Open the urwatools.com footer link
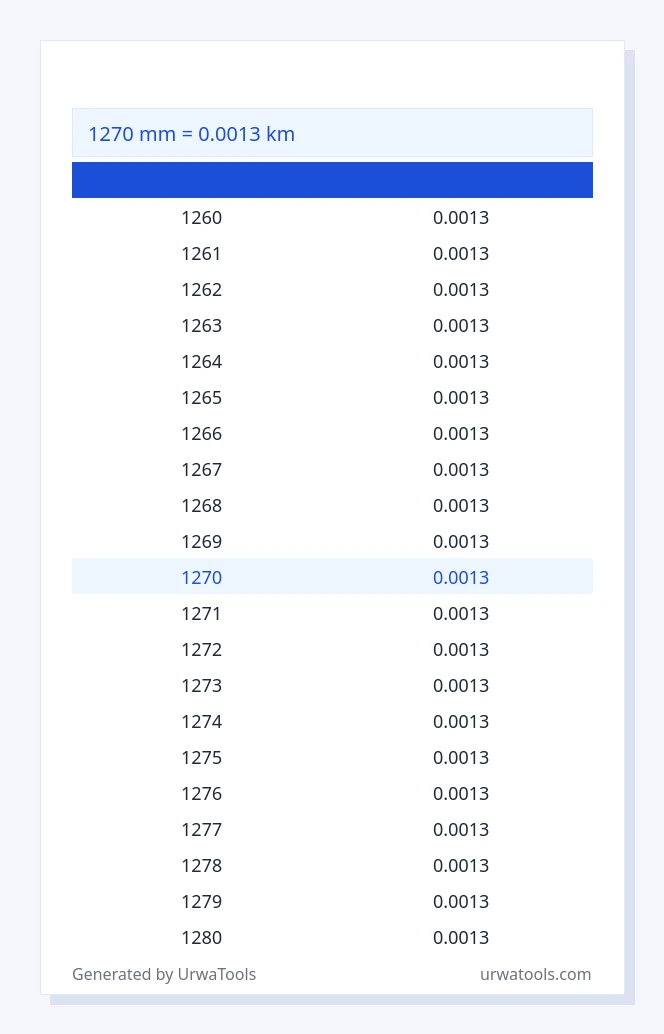 (x=535, y=974)
